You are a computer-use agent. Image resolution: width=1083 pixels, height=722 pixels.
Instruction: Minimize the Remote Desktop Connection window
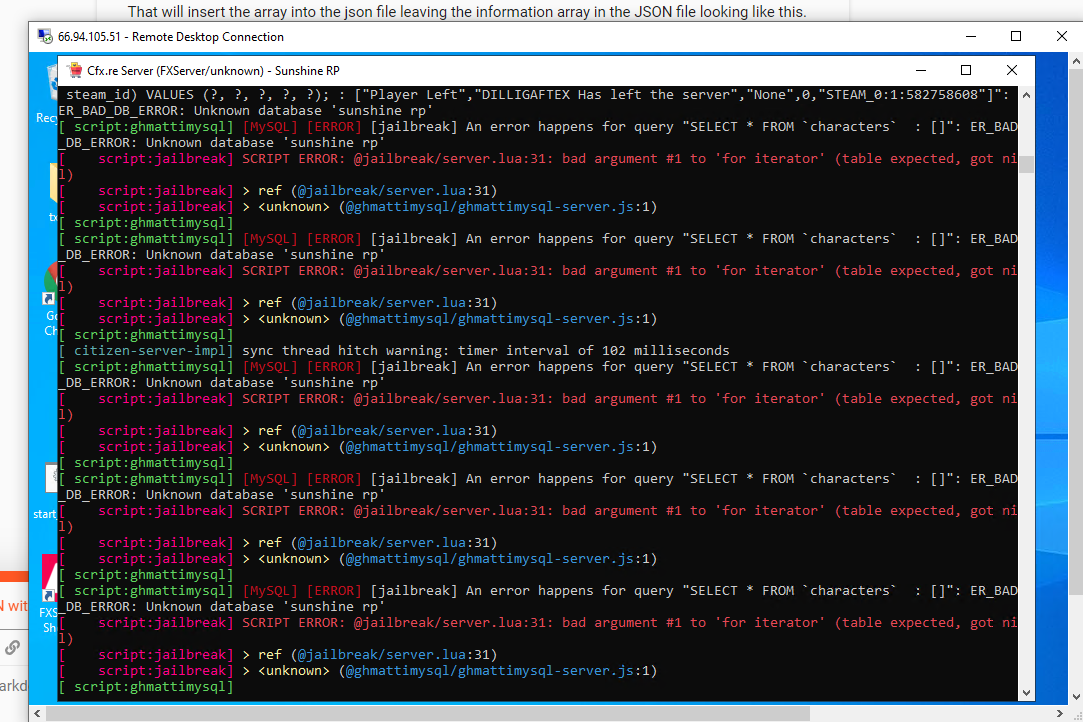tap(969, 36)
